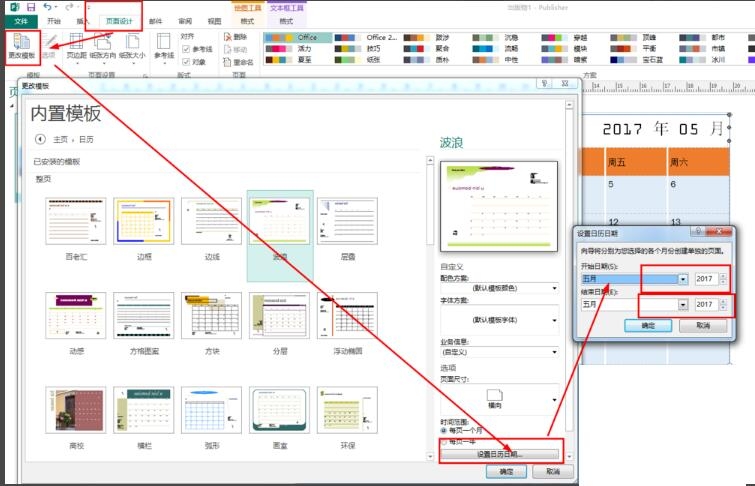This screenshot has width=755, height=486.
Task: Open the 业务信息 dropdown
Action: (x=499, y=352)
